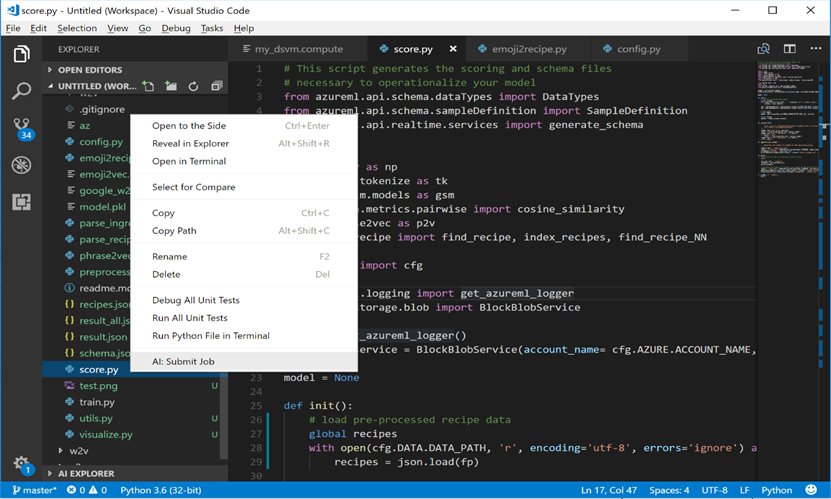Click the feedback smiley in status bar
Screen dimensions: 831x499
click(811, 490)
